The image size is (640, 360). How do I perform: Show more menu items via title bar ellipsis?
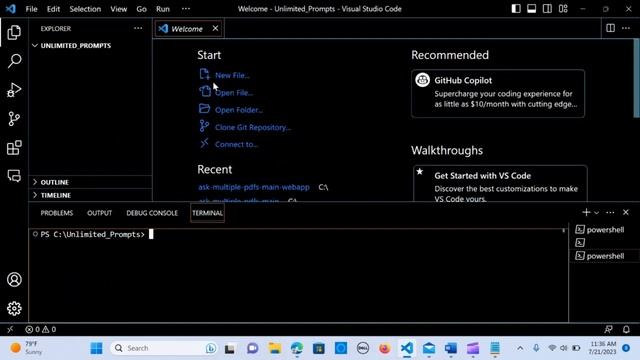[x=186, y=9]
